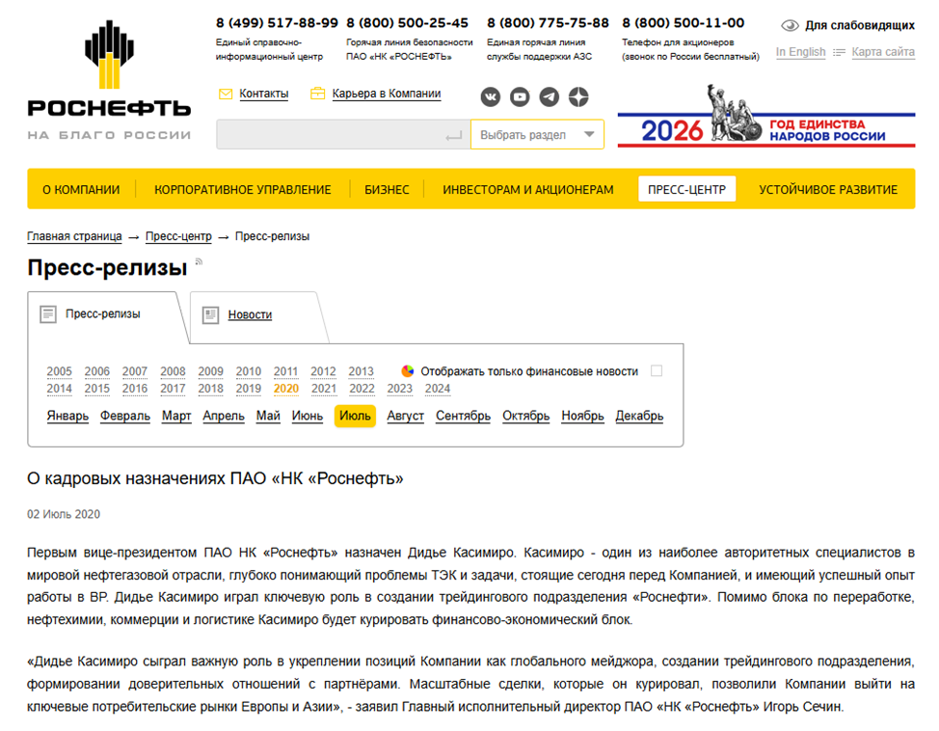Open the Устойчивое развитие menu

click(x=828, y=190)
